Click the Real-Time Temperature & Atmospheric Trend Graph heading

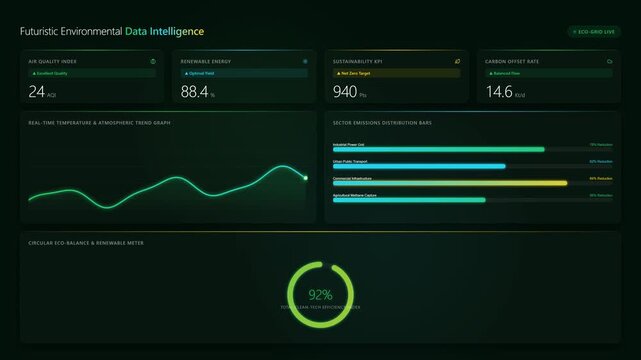pos(99,123)
